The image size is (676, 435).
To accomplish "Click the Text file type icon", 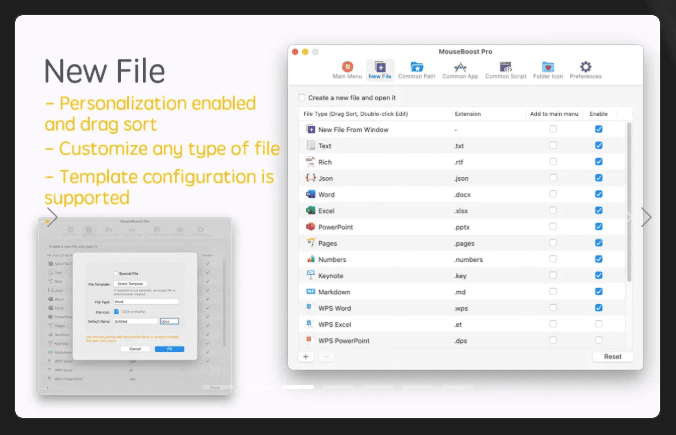I will 310,145.
